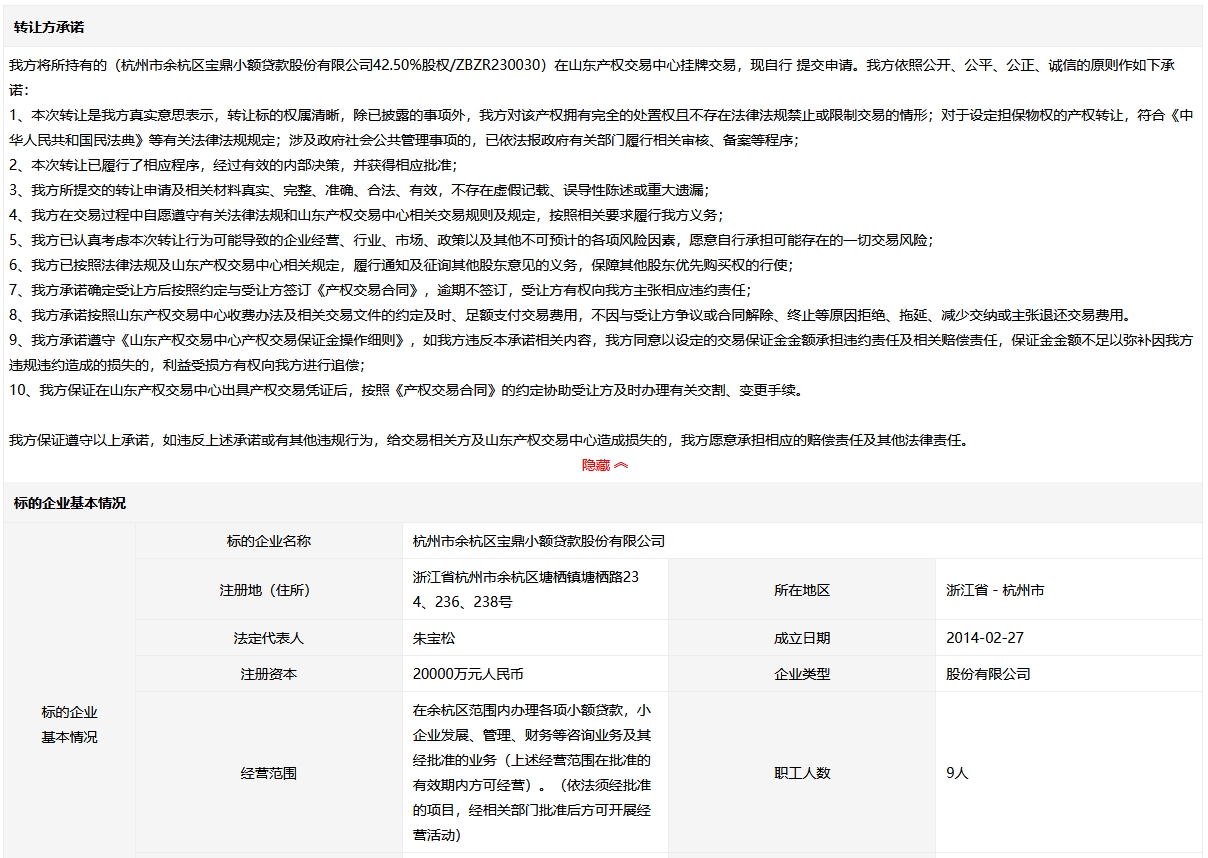Click commitment clause 10 about 交割、变更手续
The width and height of the screenshot is (1208, 858).
tap(406, 390)
